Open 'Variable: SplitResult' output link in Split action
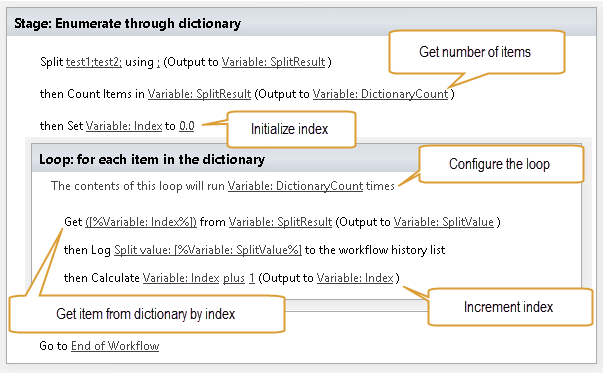Viewport: 603px width, 373px height. (x=273, y=62)
